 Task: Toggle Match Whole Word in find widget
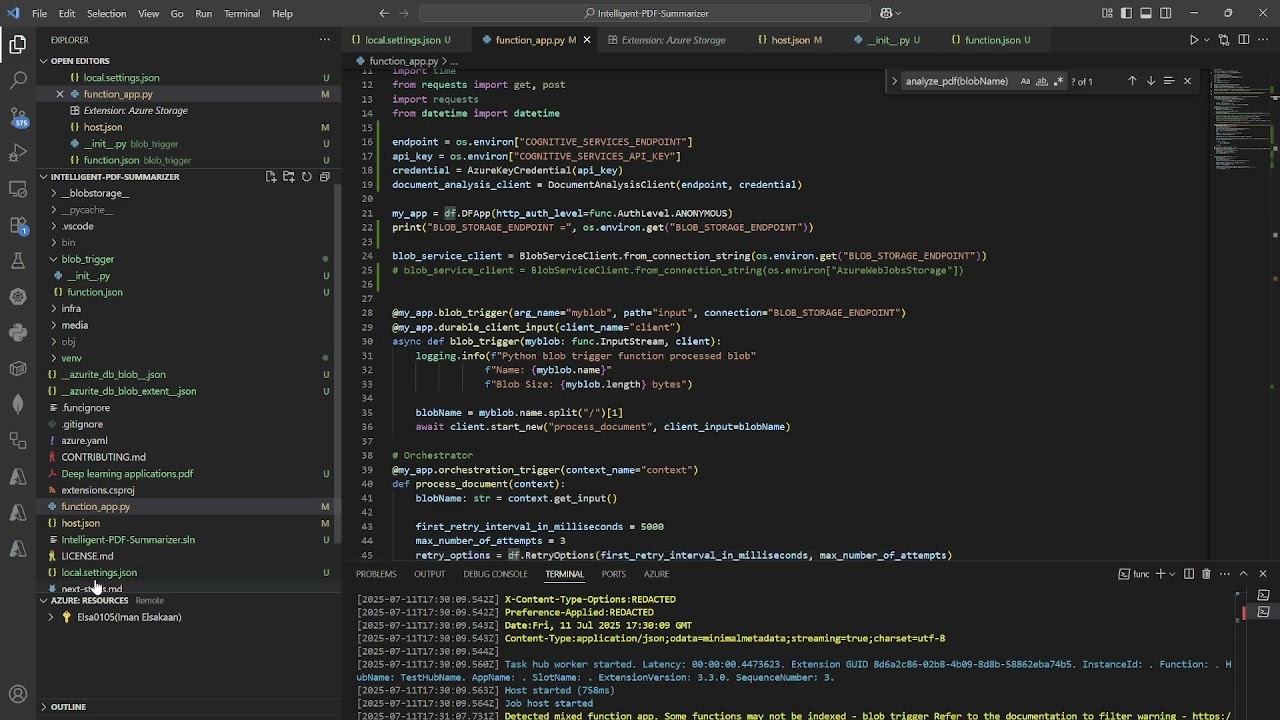[1041, 81]
